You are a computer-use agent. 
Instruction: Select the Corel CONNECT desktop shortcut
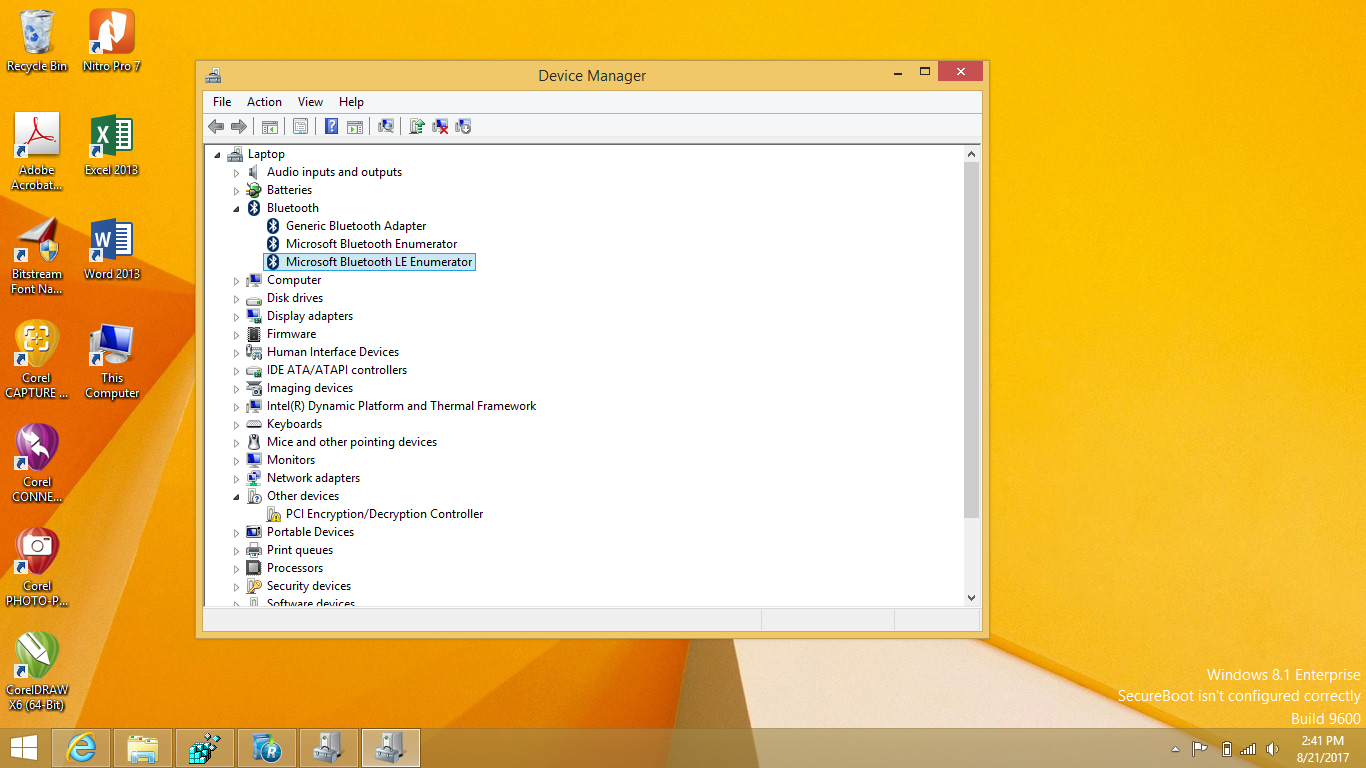click(37, 464)
